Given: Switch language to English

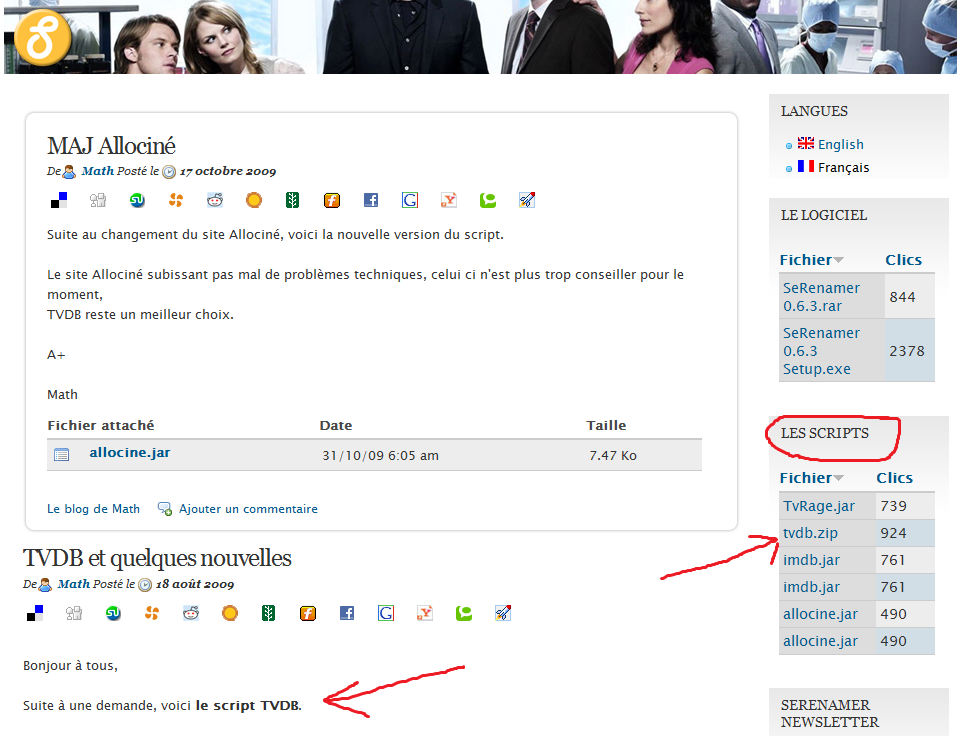Looking at the screenshot, I should [x=840, y=145].
